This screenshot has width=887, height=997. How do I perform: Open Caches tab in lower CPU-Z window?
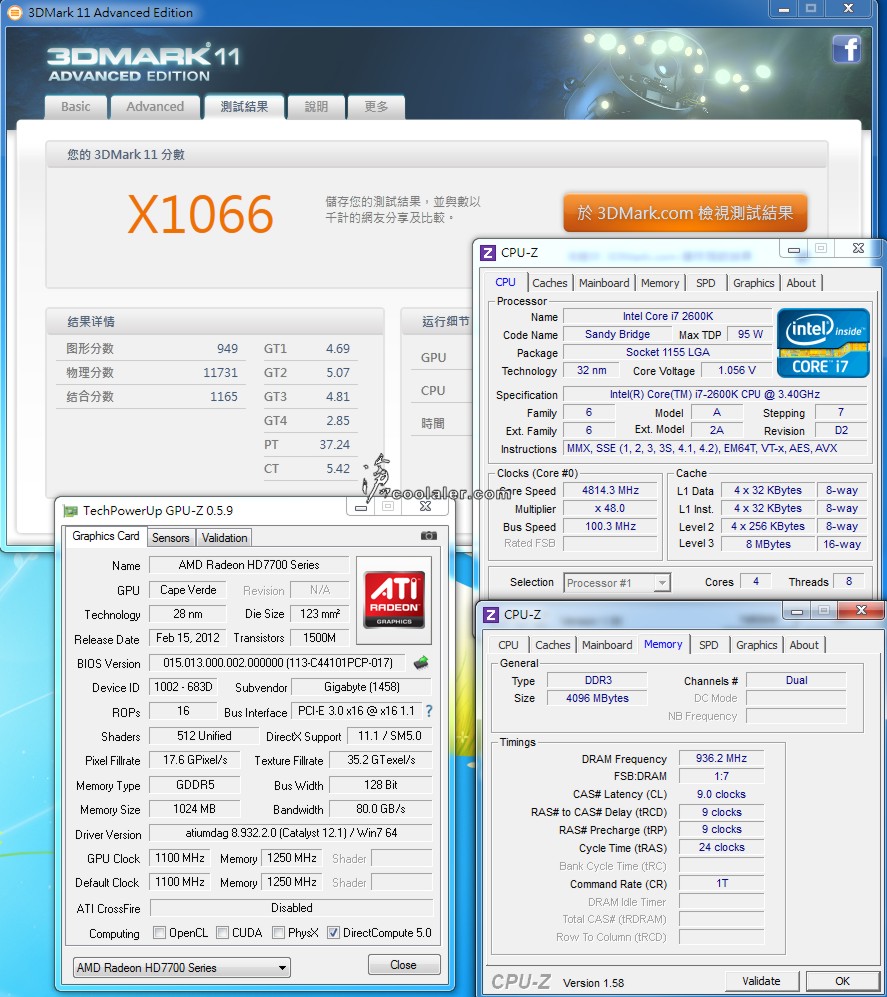coord(553,645)
